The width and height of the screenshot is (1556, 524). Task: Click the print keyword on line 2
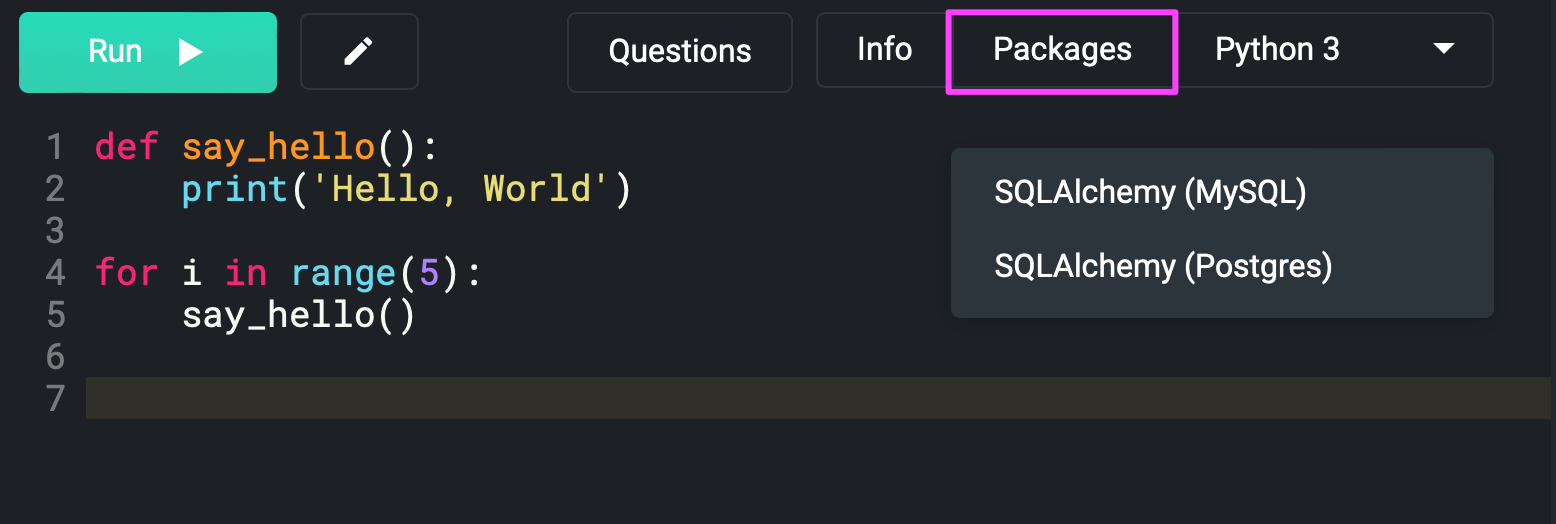(235, 189)
